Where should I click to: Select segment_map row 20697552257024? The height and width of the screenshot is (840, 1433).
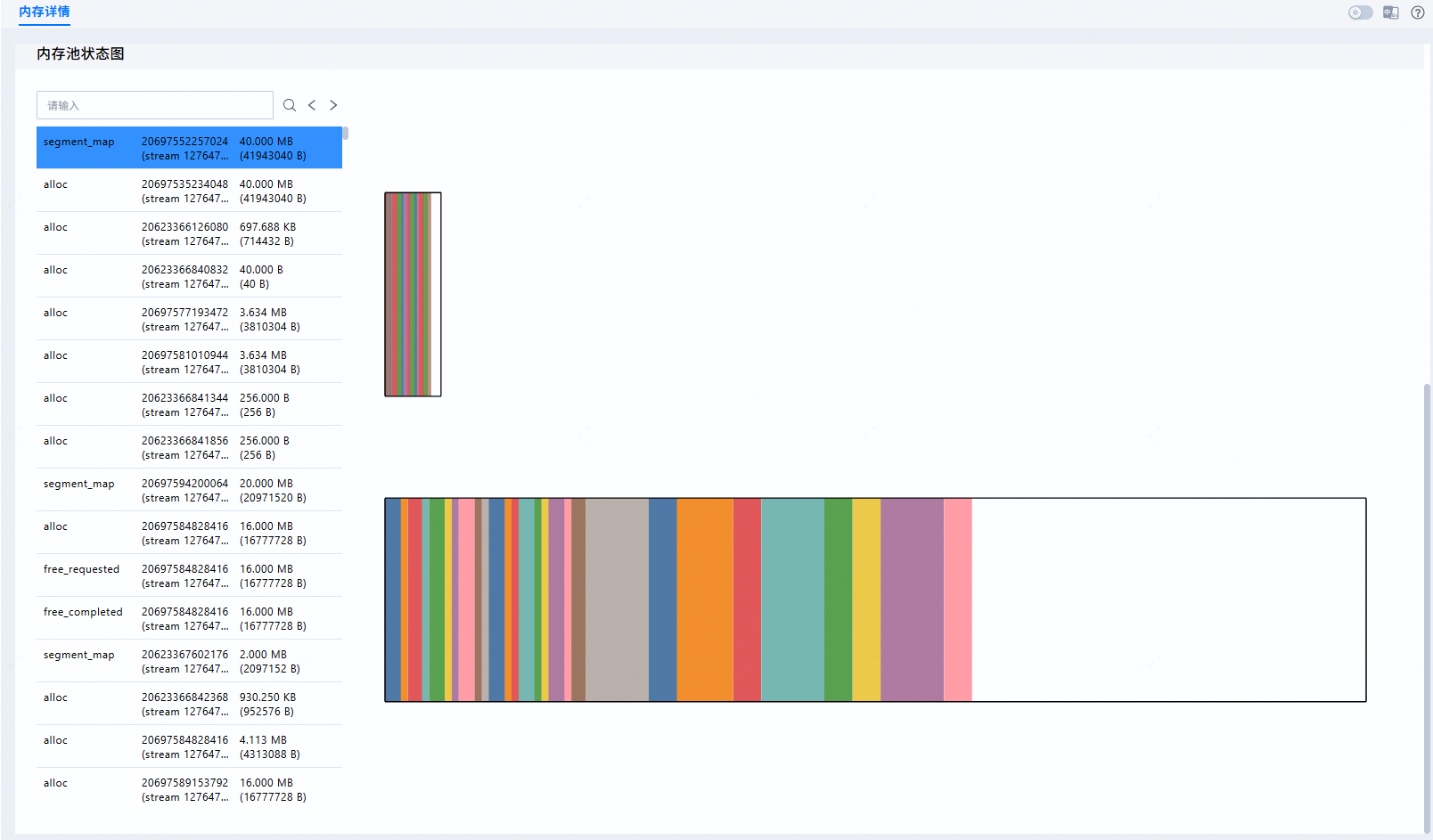189,148
